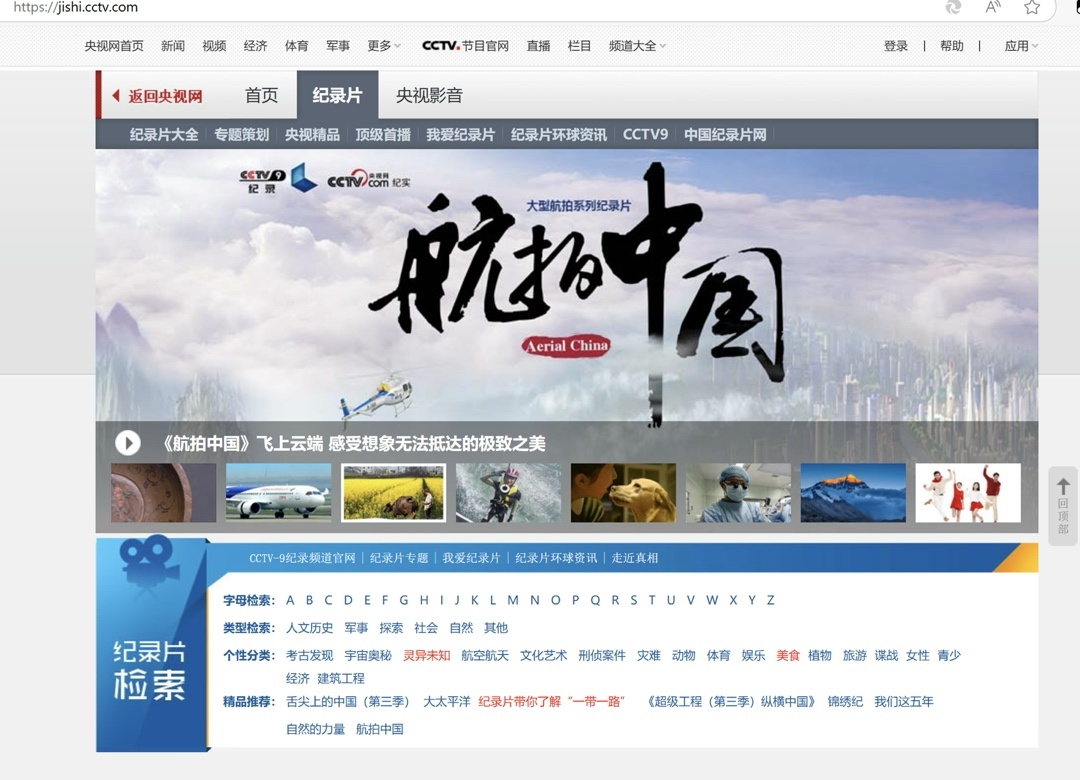Open 舌尖上的中国（第三季）recommendation
Screen dimensions: 1080x780
pyautogui.click(x=347, y=701)
